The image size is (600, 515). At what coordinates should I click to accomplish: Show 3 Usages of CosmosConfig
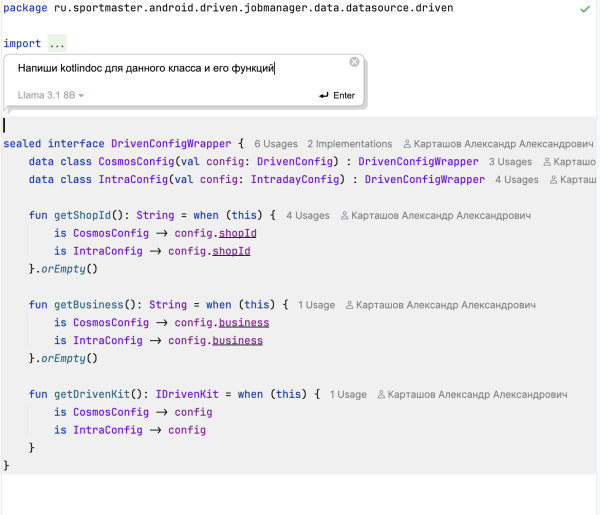[x=510, y=162]
